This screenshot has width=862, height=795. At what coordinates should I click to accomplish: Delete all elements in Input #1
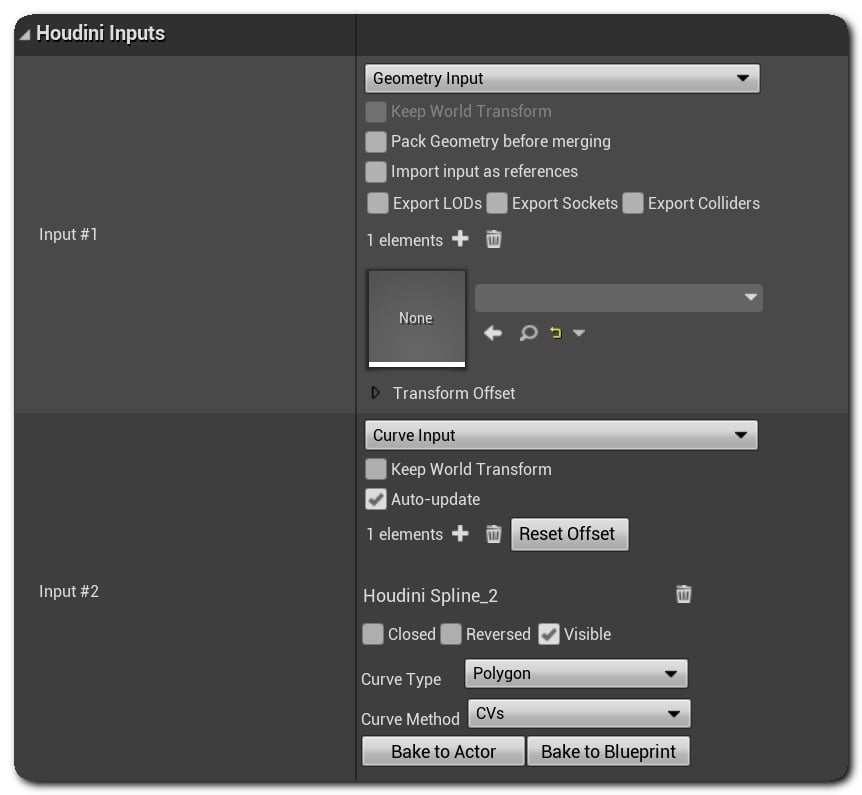point(494,239)
